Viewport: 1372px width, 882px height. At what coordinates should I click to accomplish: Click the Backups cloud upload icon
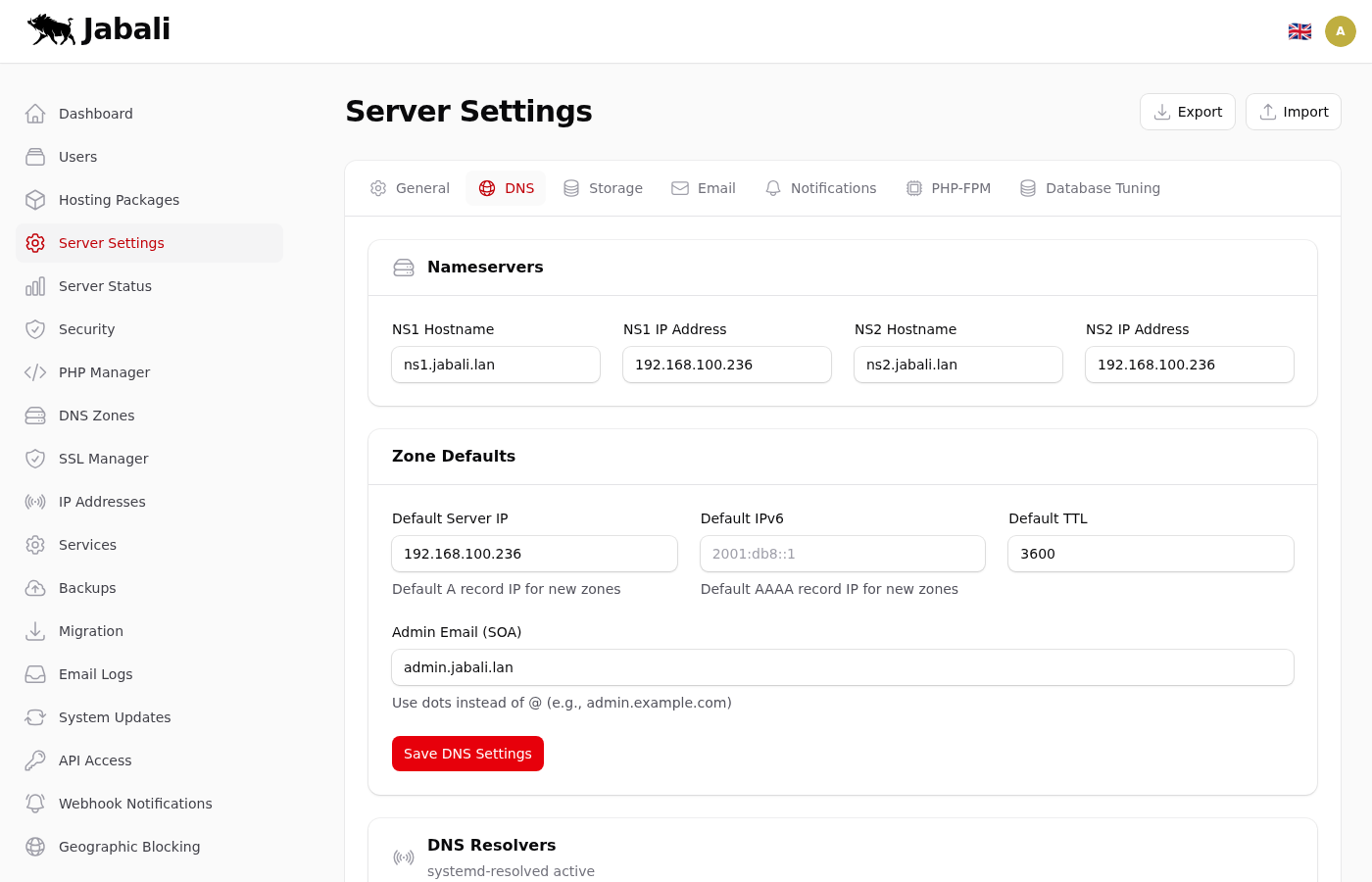click(35, 588)
